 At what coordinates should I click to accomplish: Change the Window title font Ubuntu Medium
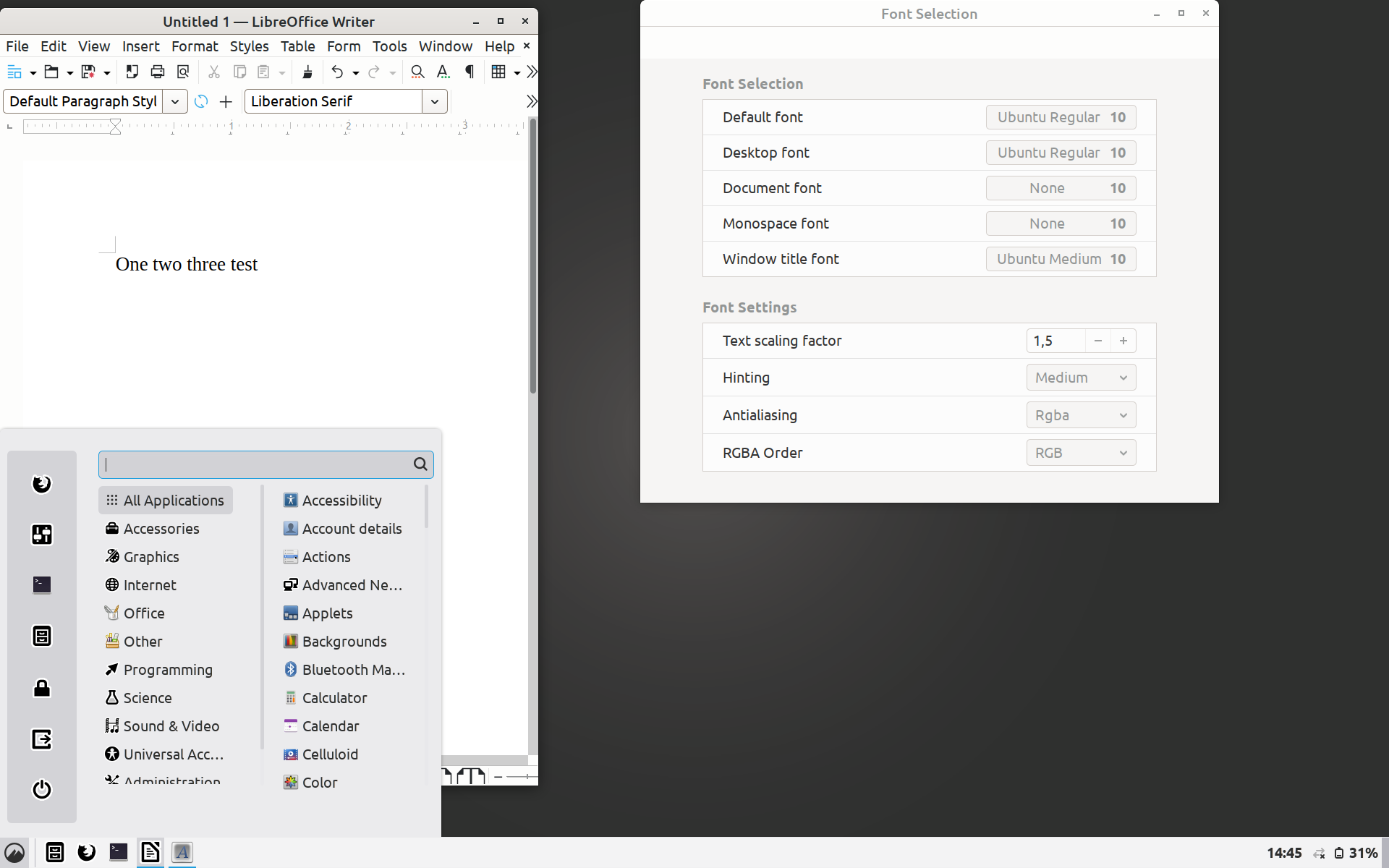pyautogui.click(x=1061, y=259)
